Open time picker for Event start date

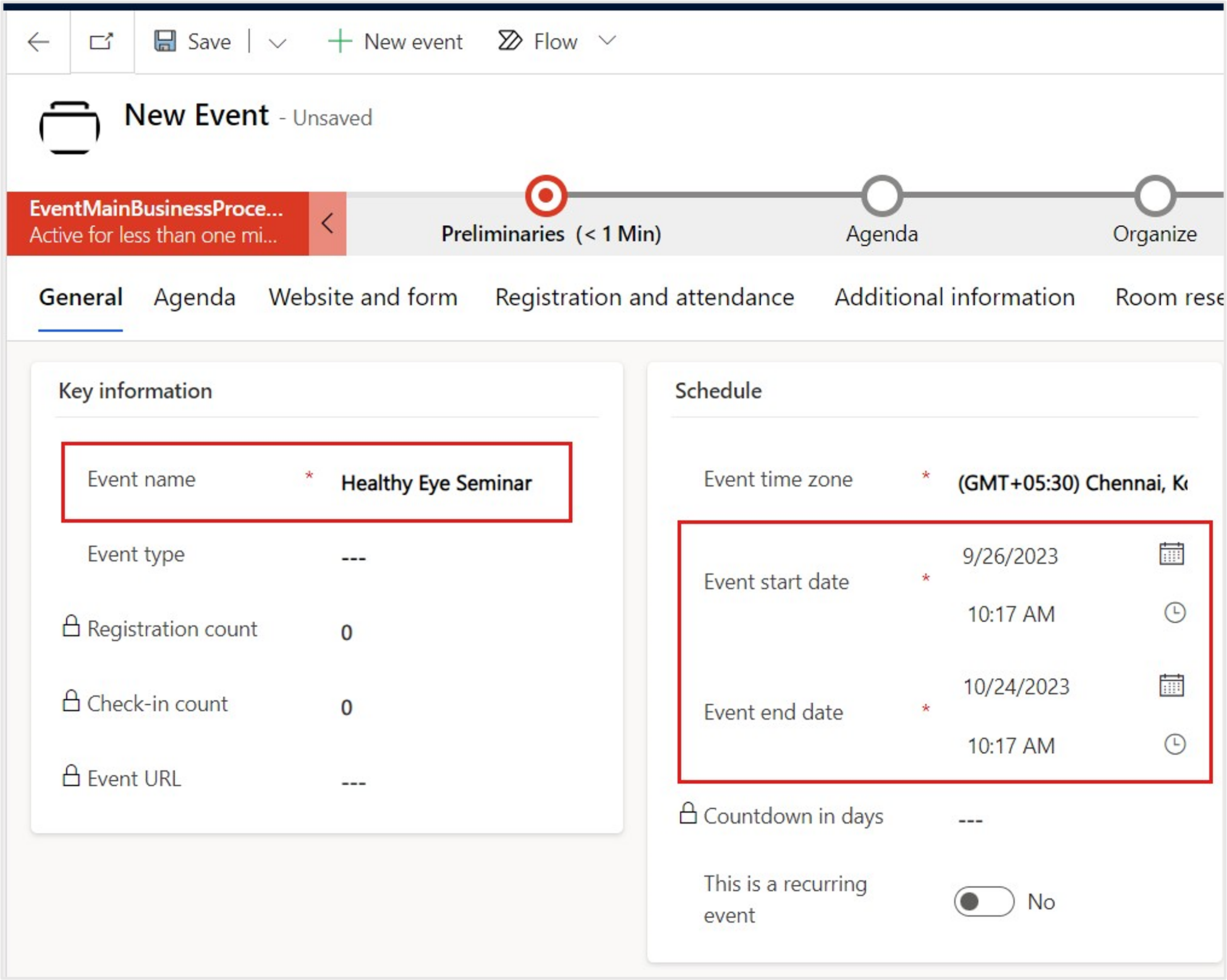[x=1174, y=613]
